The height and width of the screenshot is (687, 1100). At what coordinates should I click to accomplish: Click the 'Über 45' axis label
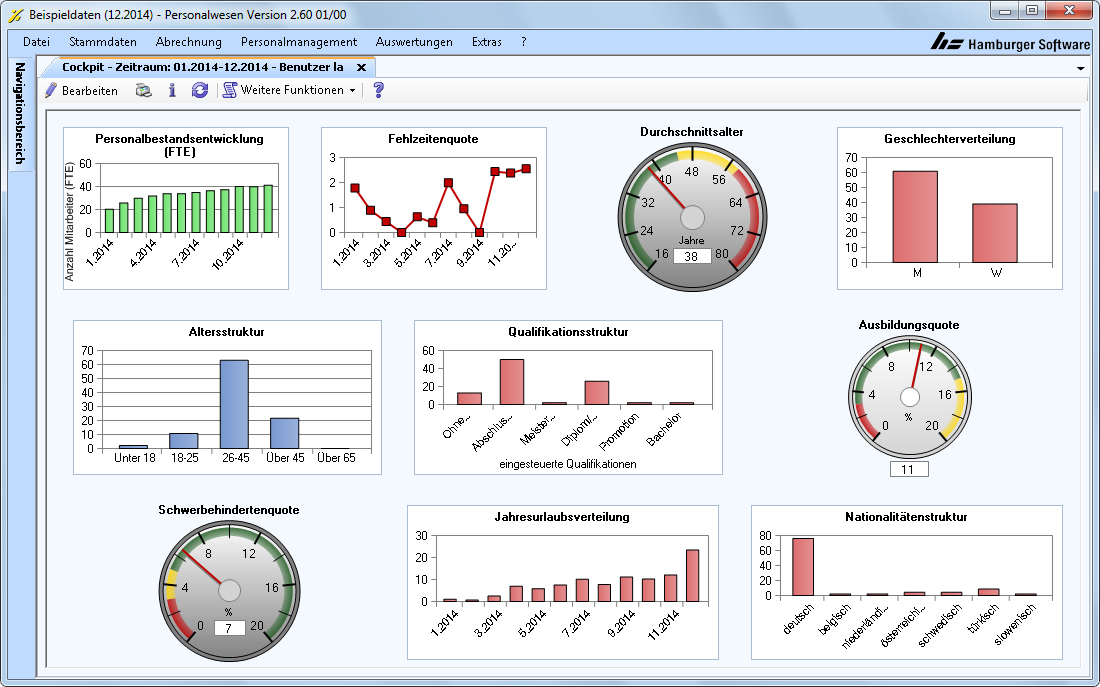(x=285, y=458)
